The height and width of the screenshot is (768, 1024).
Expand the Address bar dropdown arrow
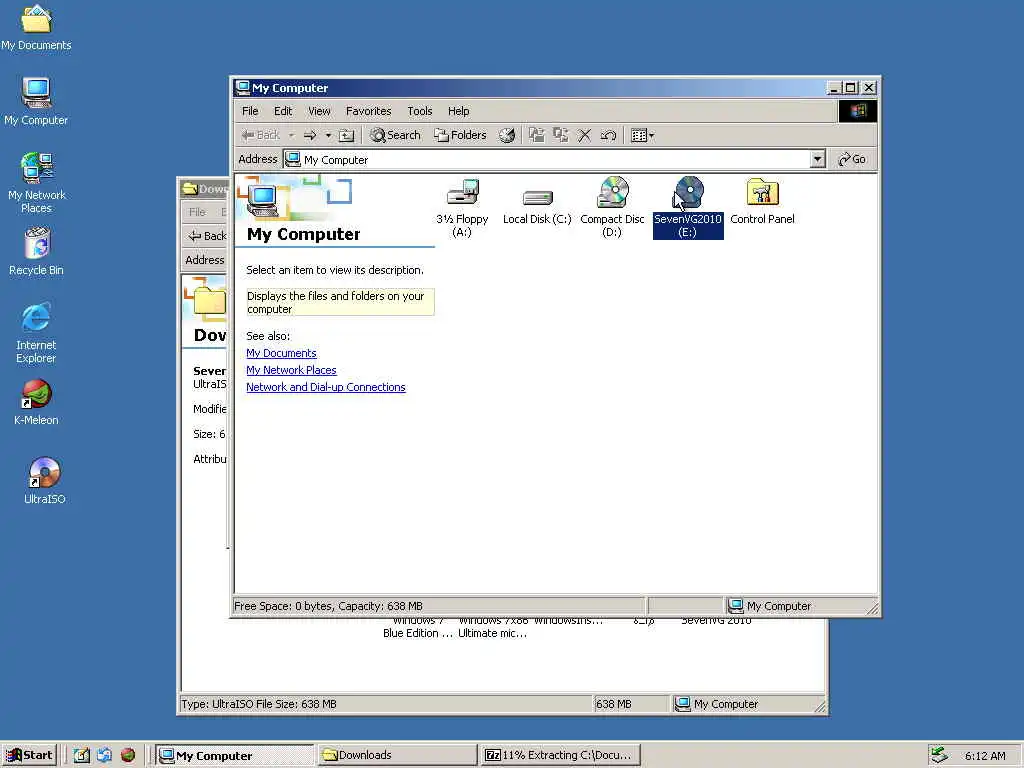pos(817,159)
